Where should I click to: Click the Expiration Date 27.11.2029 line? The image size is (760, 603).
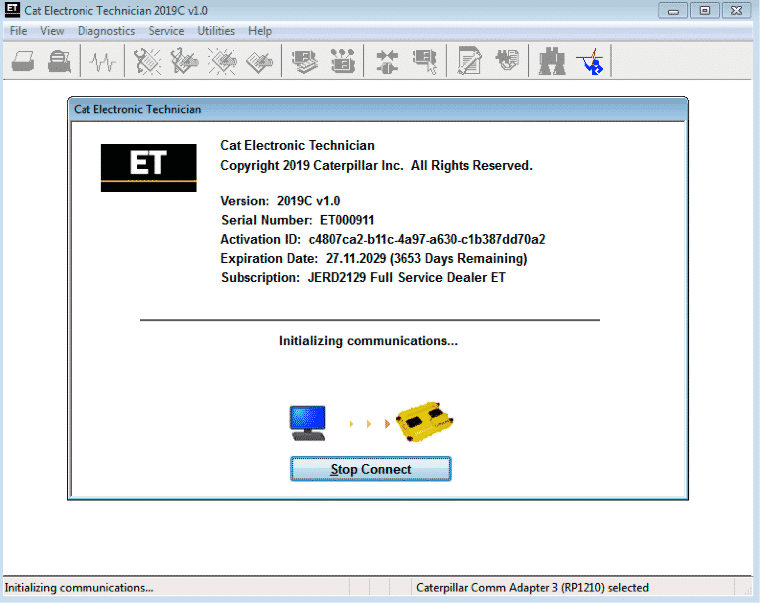pyautogui.click(x=374, y=258)
